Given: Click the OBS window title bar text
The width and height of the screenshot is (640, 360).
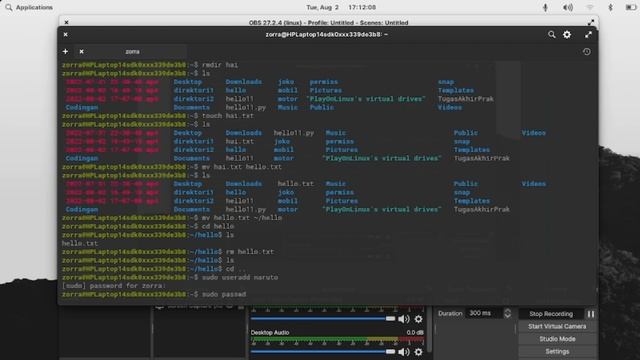Looking at the screenshot, I should point(329,22).
